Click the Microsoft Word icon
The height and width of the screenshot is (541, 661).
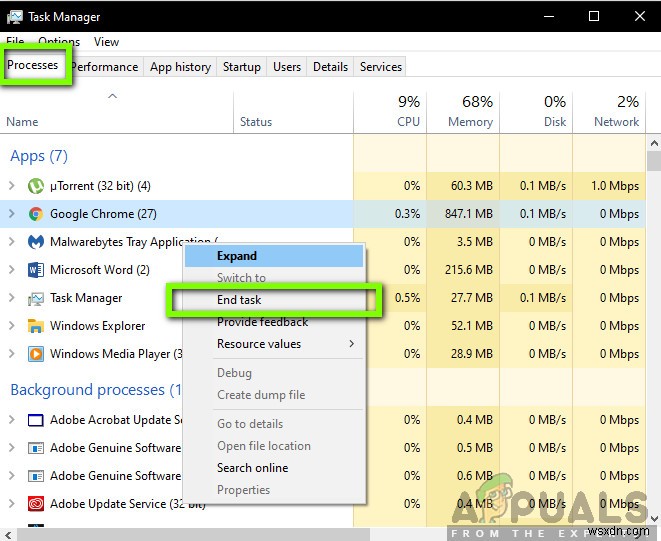[36, 270]
